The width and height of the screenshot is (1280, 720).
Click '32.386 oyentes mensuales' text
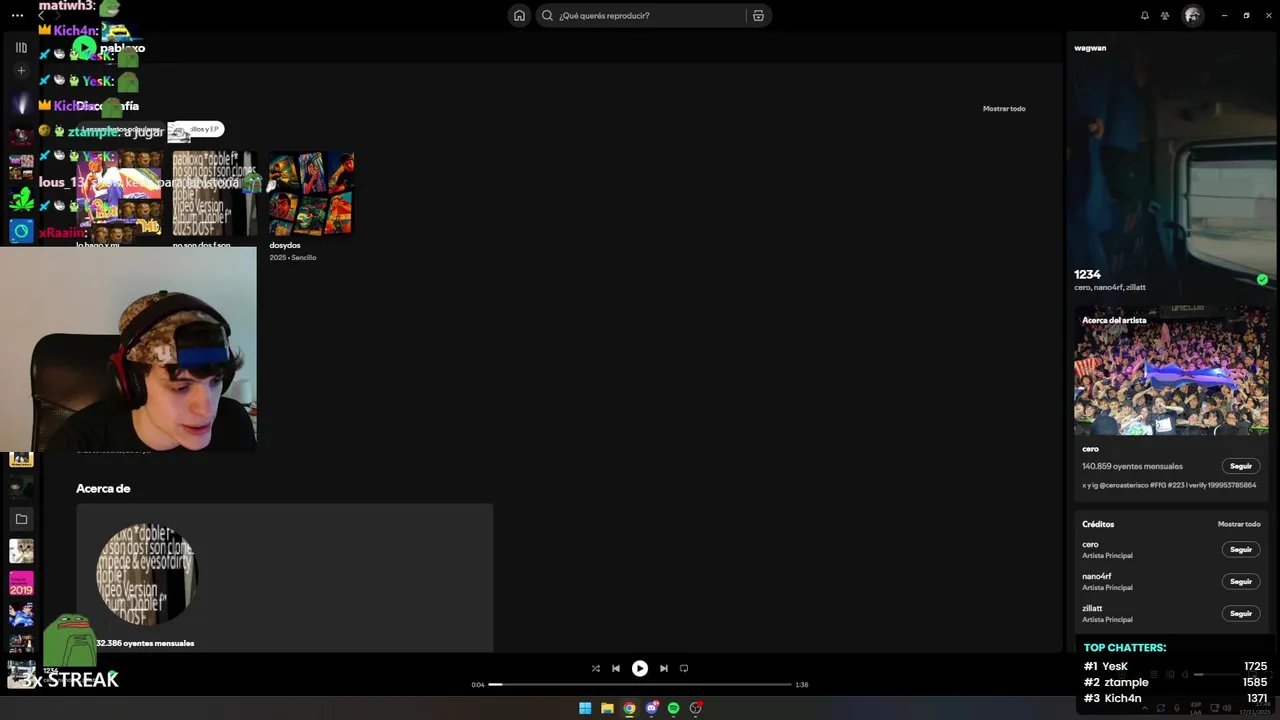145,643
